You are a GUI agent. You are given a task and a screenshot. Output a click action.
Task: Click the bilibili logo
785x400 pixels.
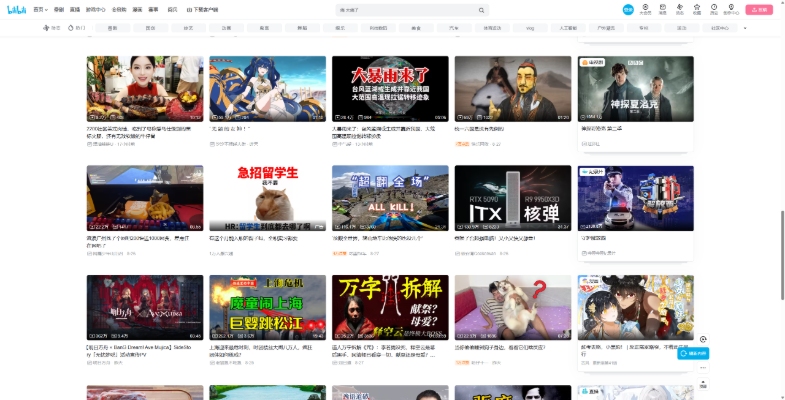tap(16, 10)
